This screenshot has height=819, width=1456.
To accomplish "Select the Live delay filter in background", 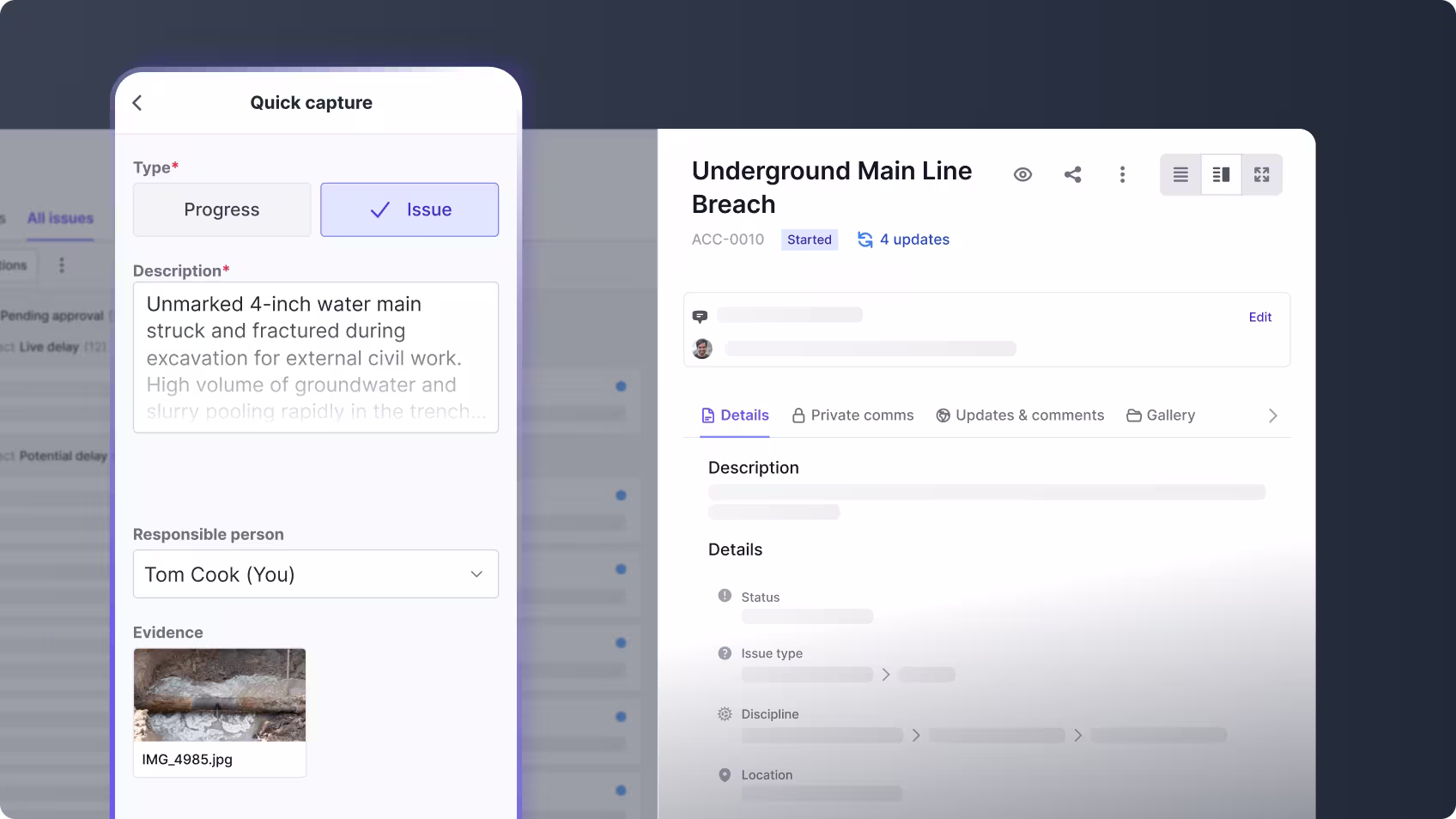I will [49, 347].
